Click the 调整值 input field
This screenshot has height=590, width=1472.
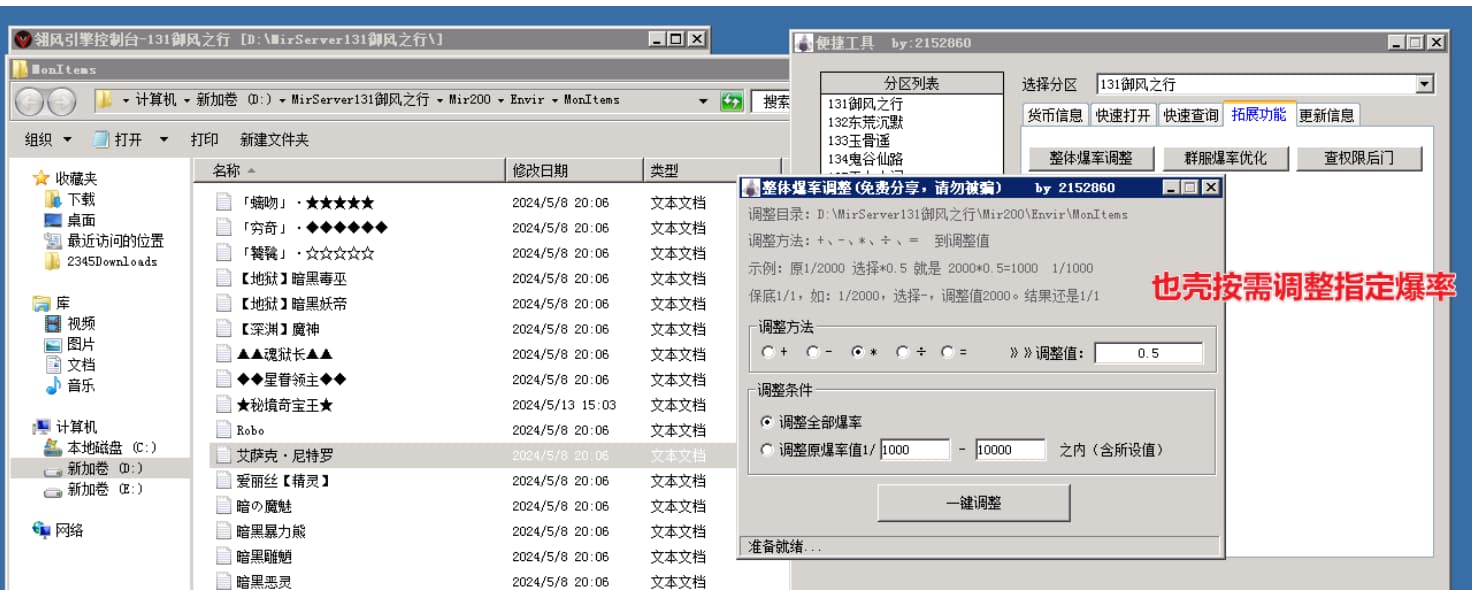[1148, 353]
